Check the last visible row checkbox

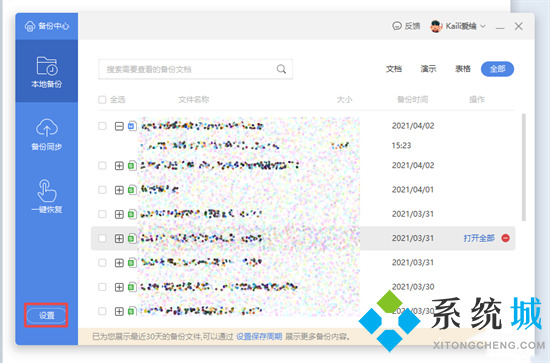tap(102, 311)
